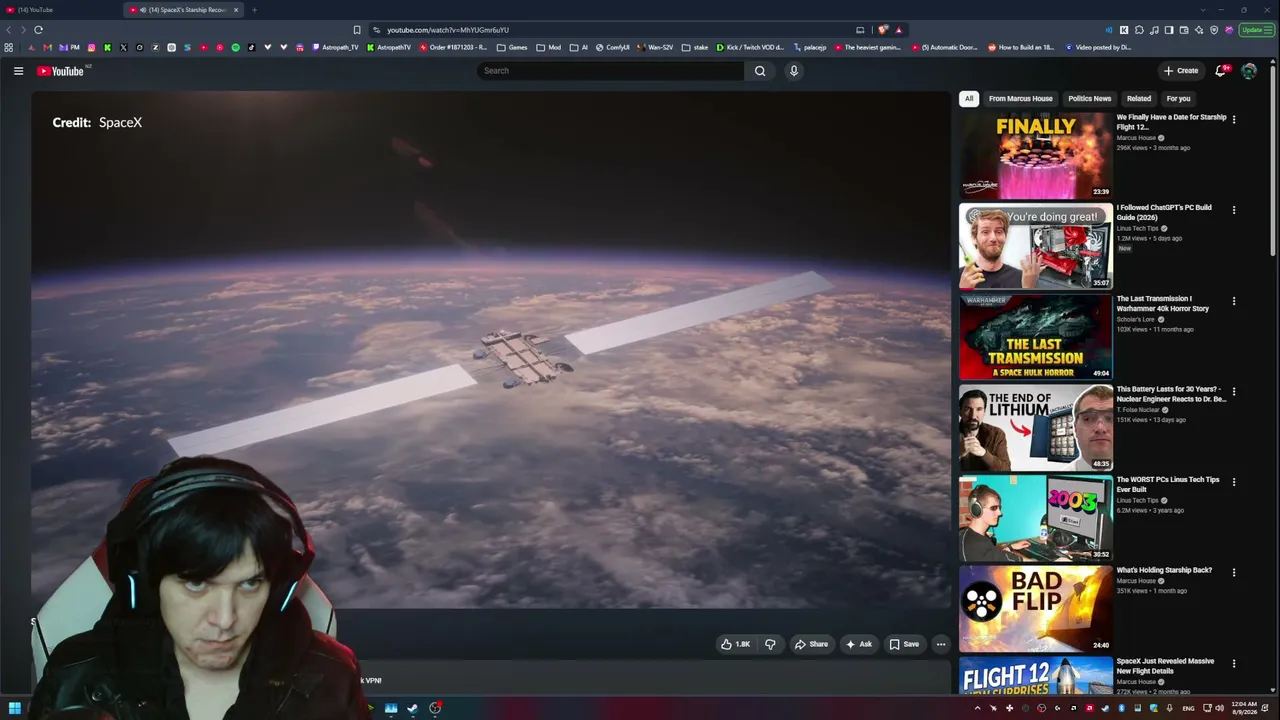Bookmark this page icon in address bar
The image size is (1280, 720).
[357, 30]
